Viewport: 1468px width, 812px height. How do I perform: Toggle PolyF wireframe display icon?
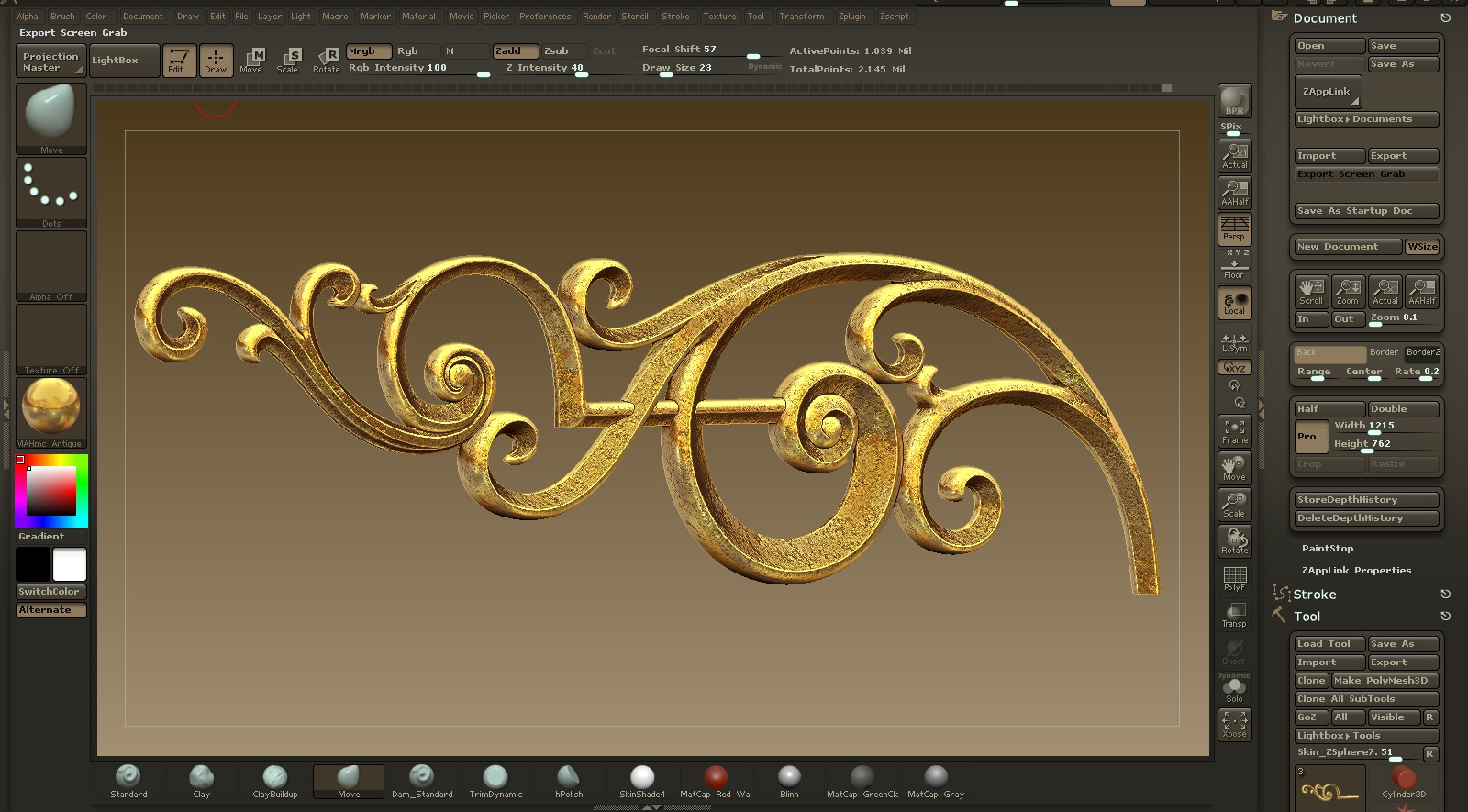coord(1234,578)
